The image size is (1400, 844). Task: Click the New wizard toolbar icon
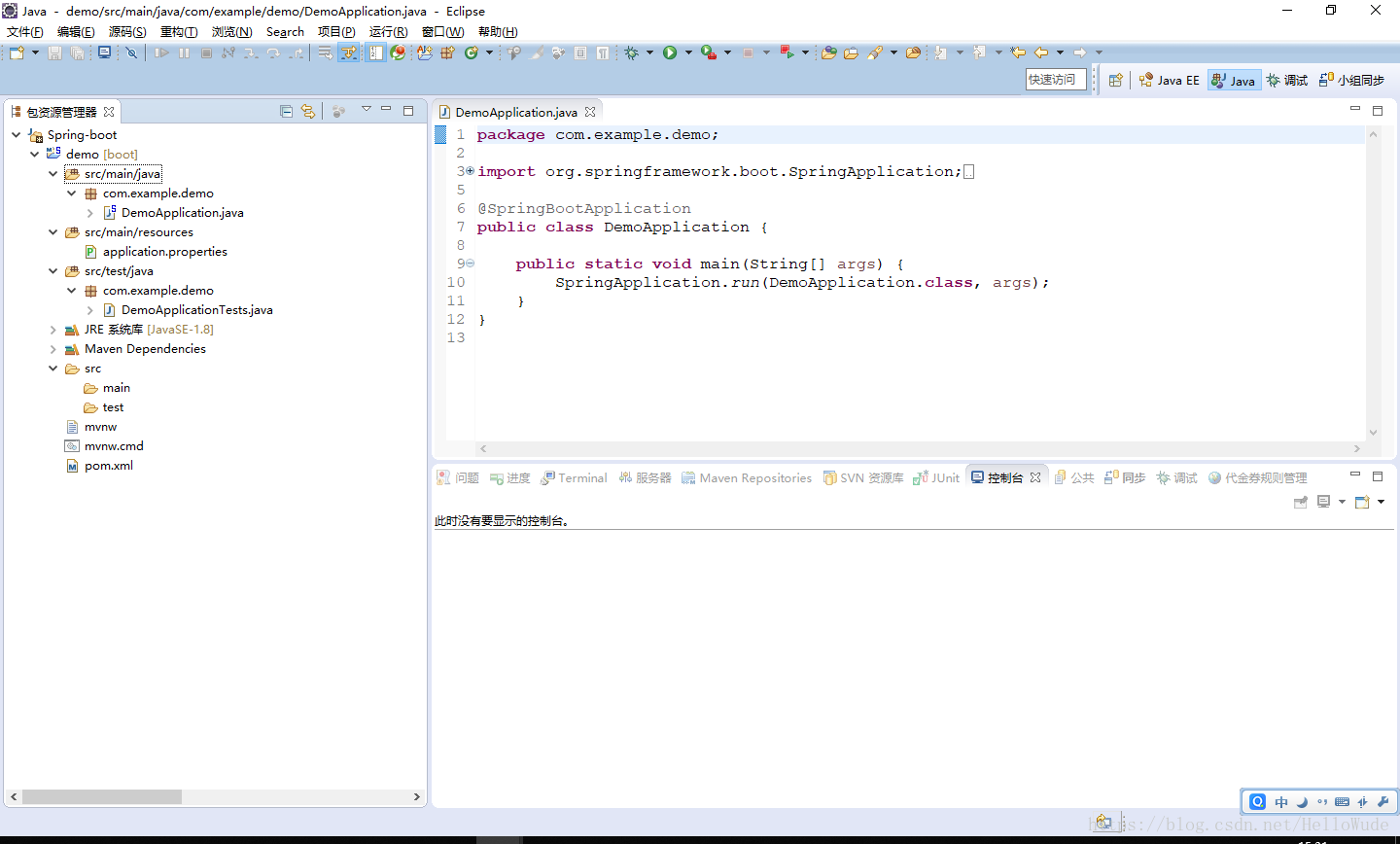point(16,53)
